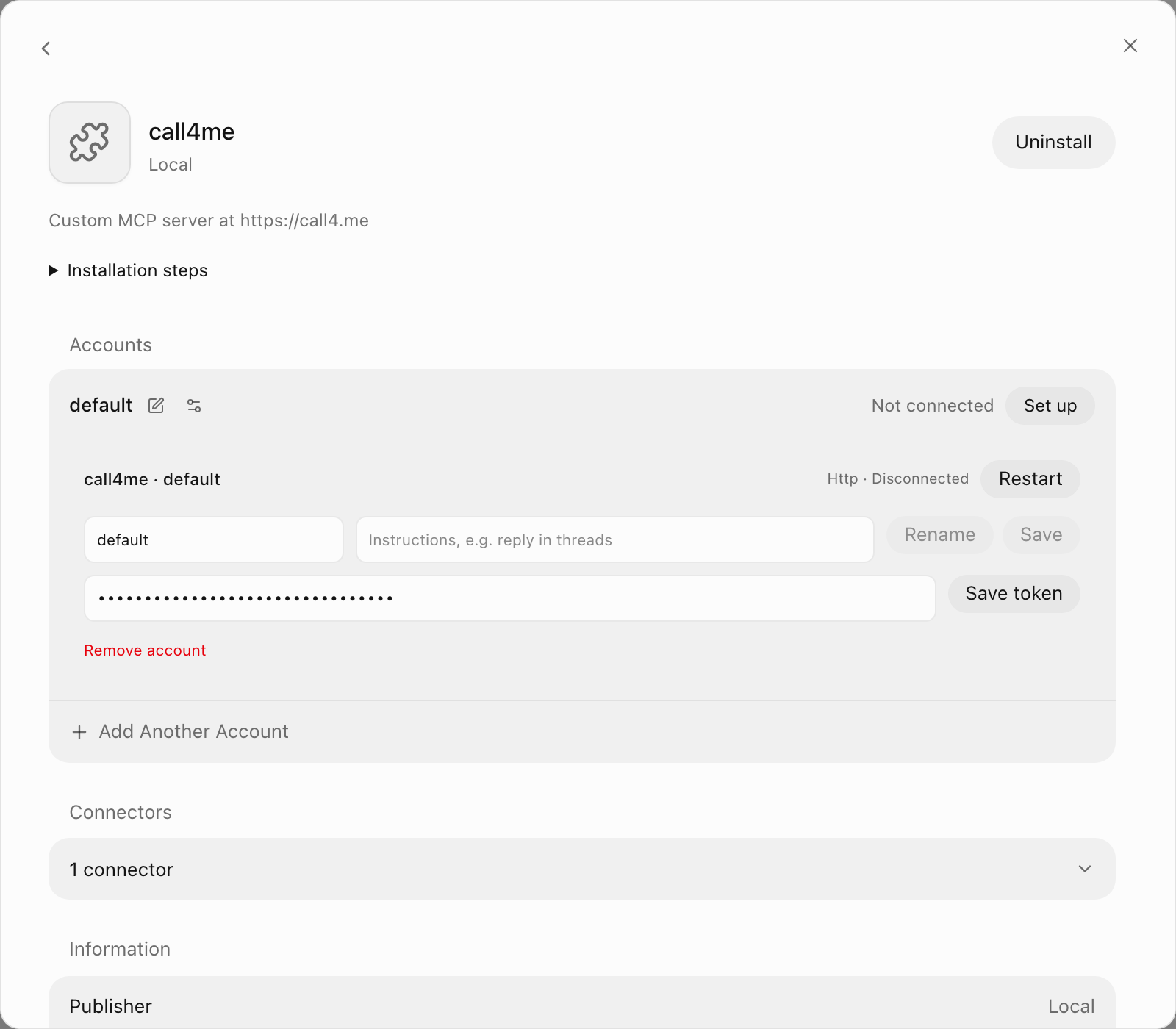
Task: Click the Set up button
Action: [1050, 406]
